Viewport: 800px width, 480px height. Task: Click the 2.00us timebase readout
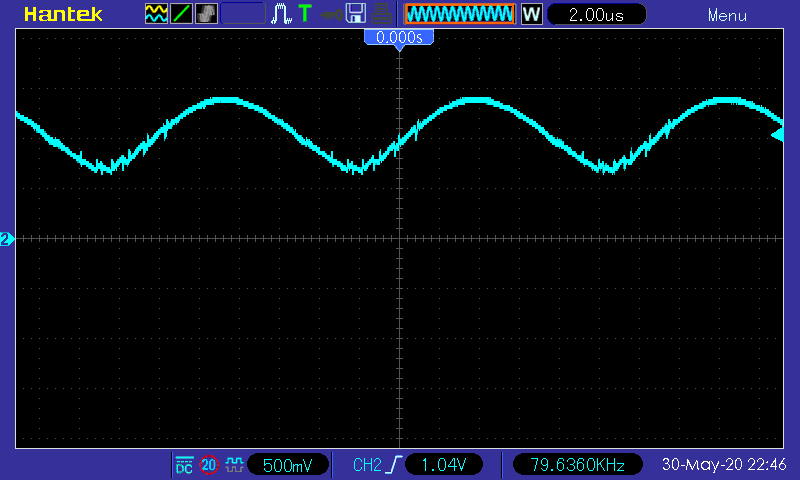pyautogui.click(x=596, y=14)
